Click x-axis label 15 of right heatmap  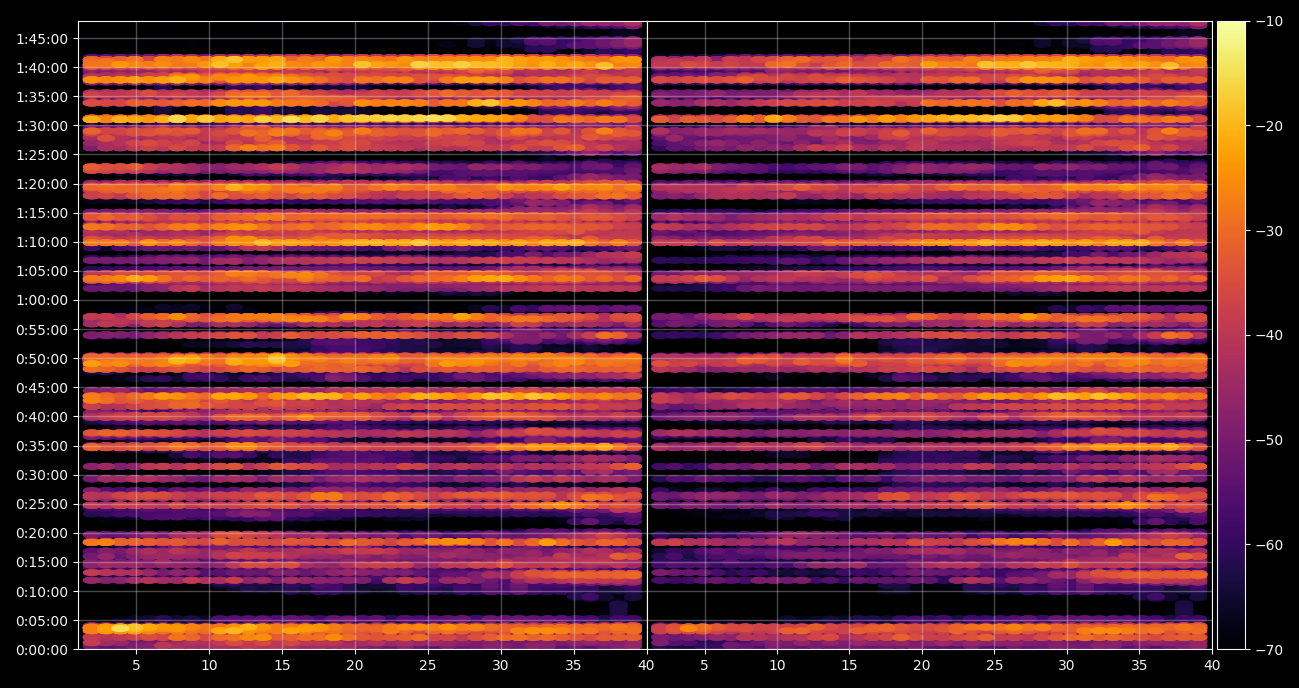[849, 665]
